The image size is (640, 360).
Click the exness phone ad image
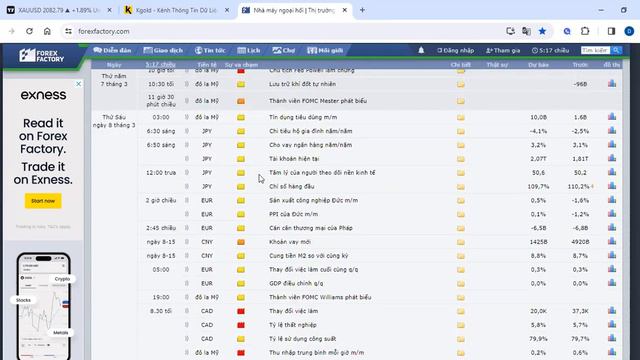point(43,306)
